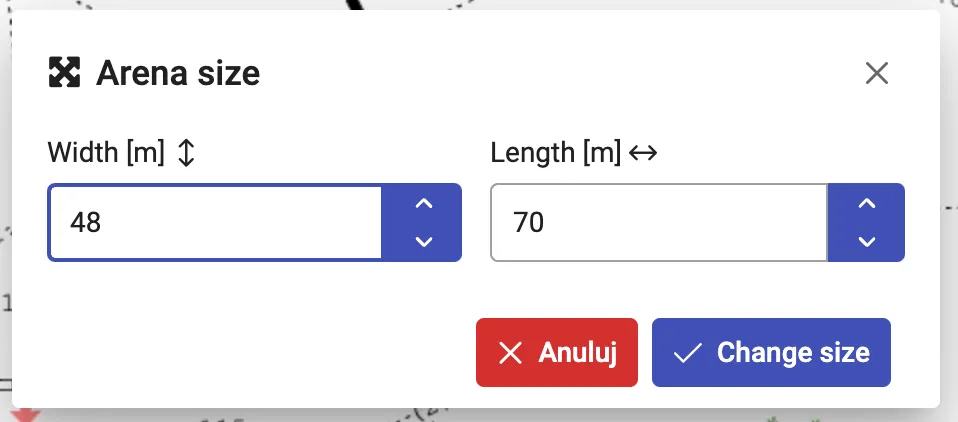Click the X icon inside Anuluj button

tap(511, 353)
